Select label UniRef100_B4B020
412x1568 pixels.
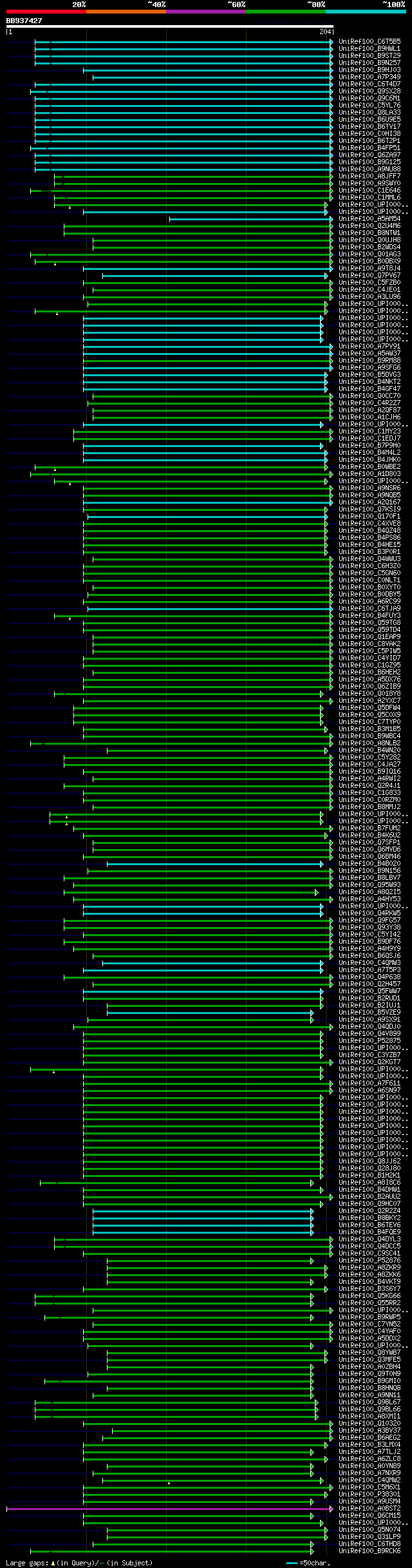coord(370,864)
